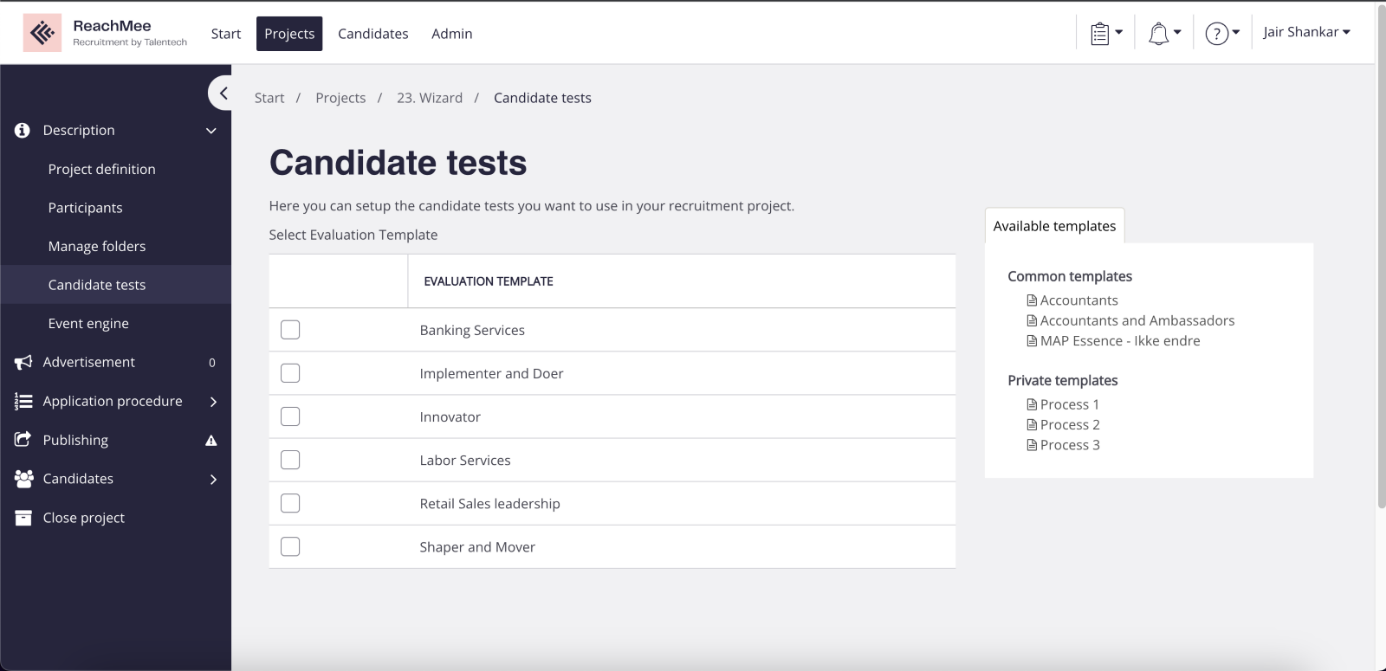Open Event engine in the sidebar
The image size is (1386, 671).
[x=88, y=324]
